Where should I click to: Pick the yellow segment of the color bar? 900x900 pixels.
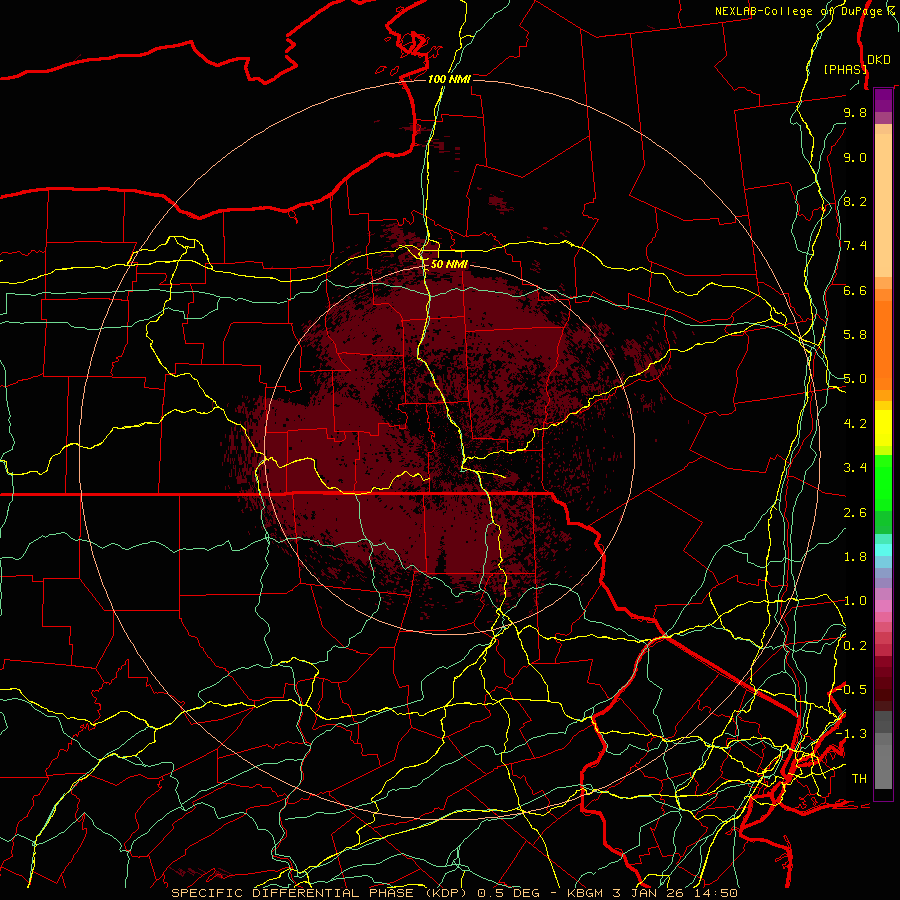pos(883,428)
